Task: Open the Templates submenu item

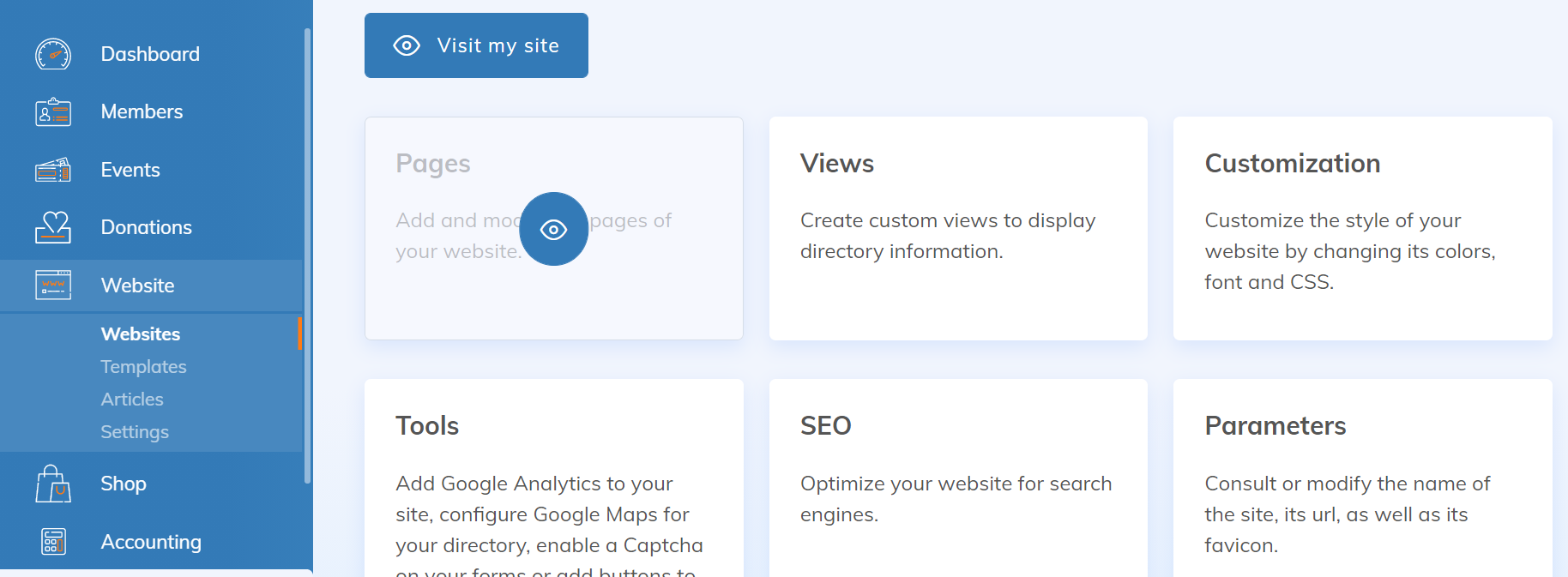Action: click(143, 367)
